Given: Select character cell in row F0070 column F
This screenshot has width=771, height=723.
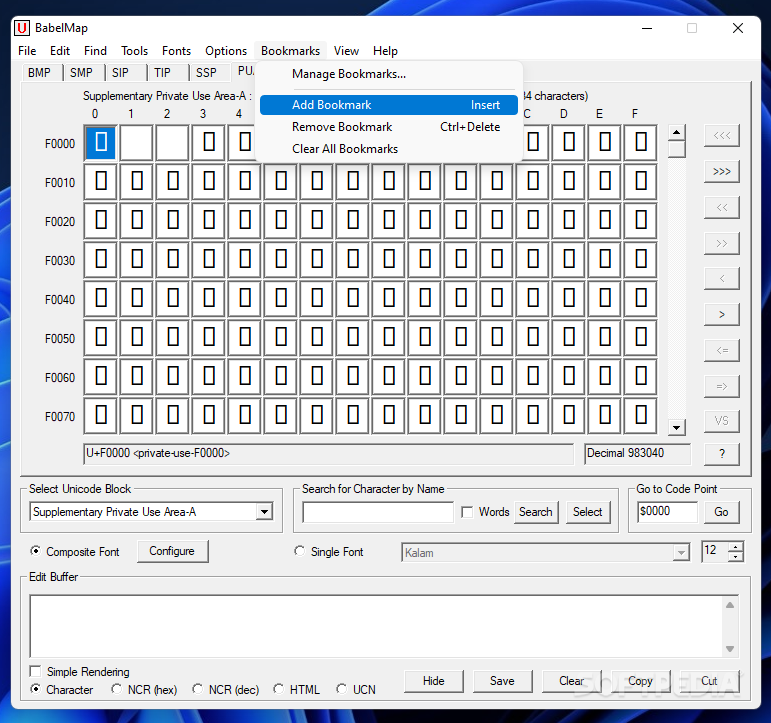Looking at the screenshot, I should click(x=641, y=416).
